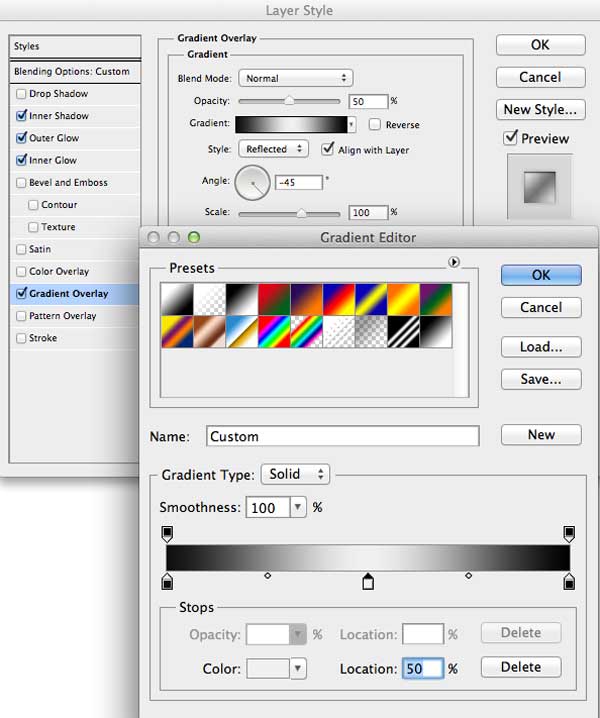Select the right black color stop
The width and height of the screenshot is (600, 718).
(x=569, y=581)
